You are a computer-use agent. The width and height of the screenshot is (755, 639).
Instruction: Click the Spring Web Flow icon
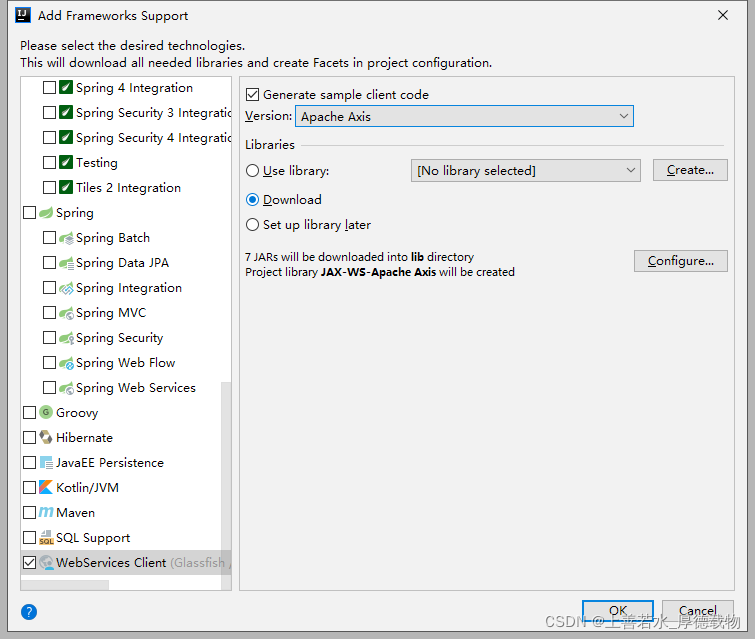66,363
